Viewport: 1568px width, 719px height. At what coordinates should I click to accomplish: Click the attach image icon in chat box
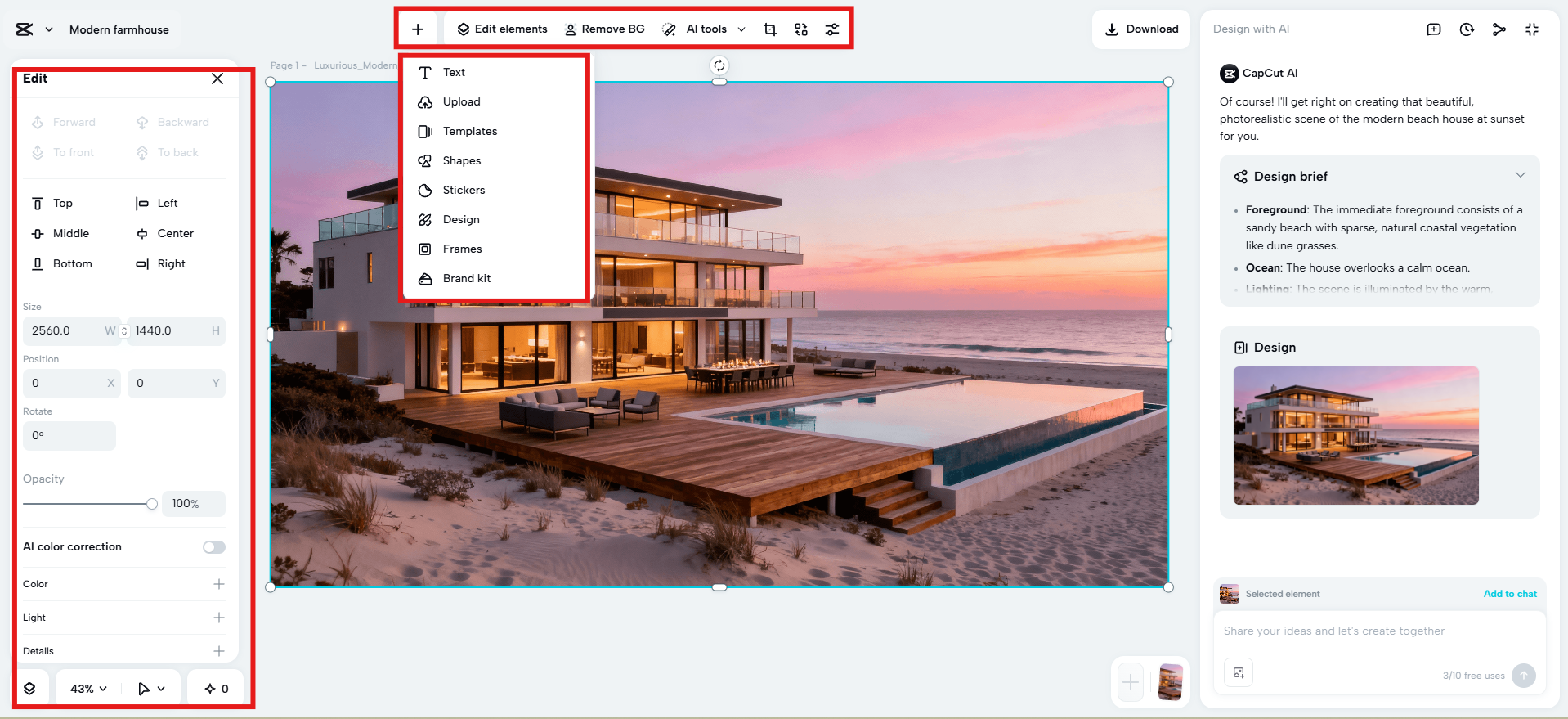1239,672
